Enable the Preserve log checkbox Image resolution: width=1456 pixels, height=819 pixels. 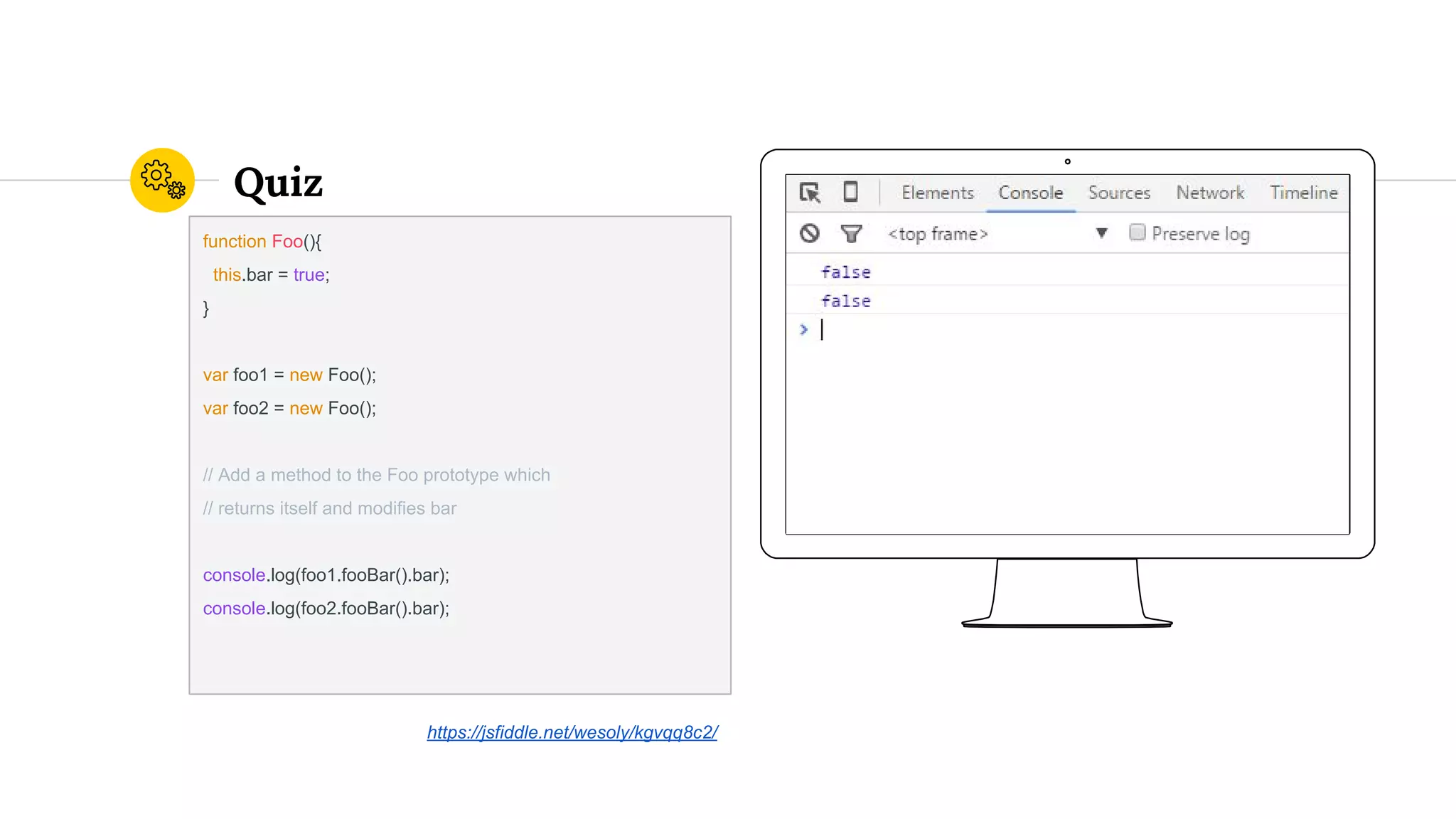click(x=1137, y=232)
